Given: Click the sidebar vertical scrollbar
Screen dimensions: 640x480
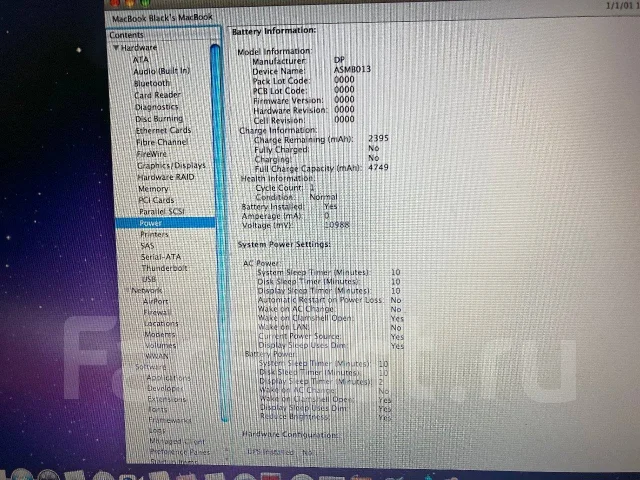Looking at the screenshot, I should (x=220, y=233).
